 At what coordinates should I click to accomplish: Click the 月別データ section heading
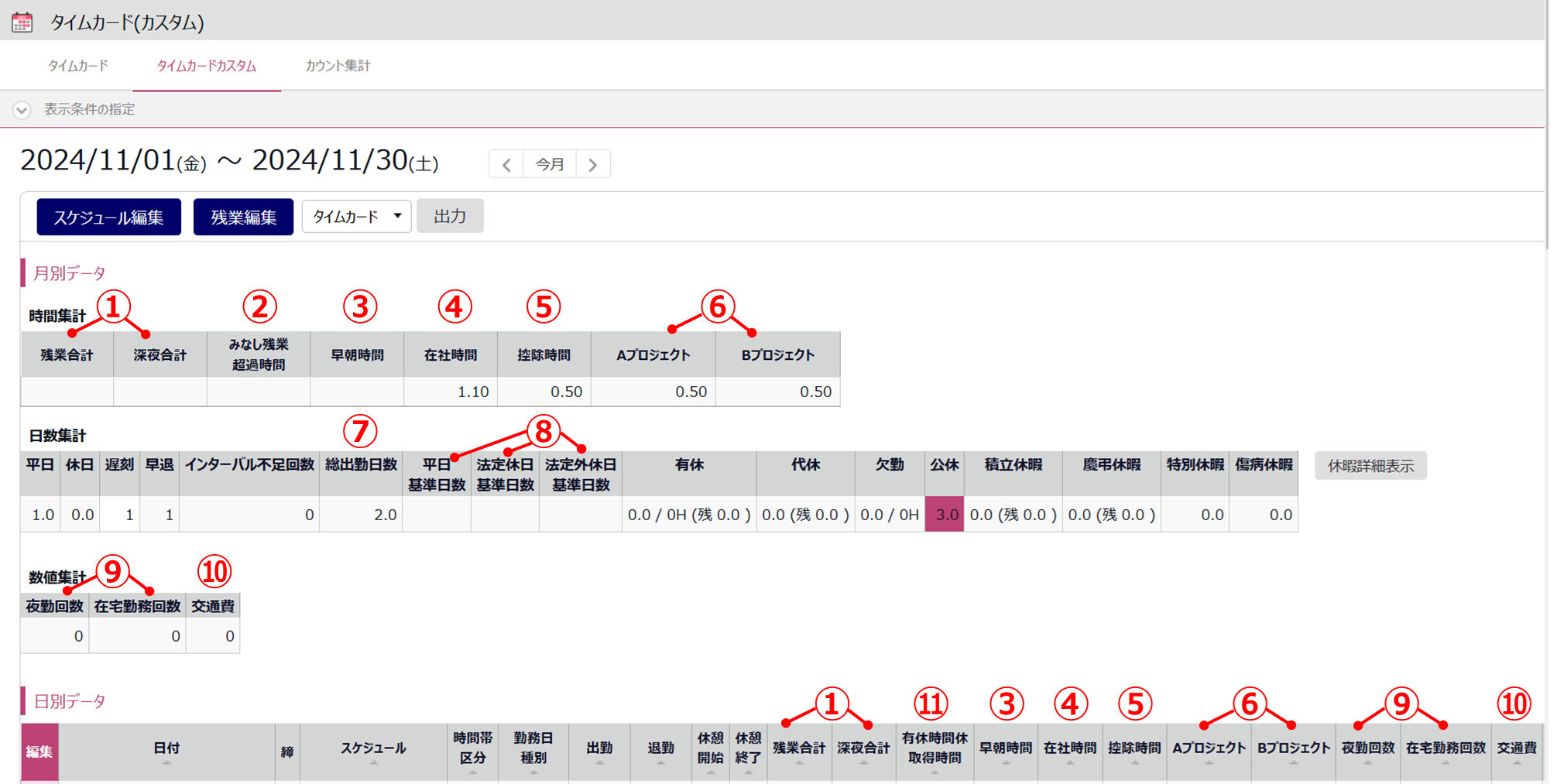[69, 273]
